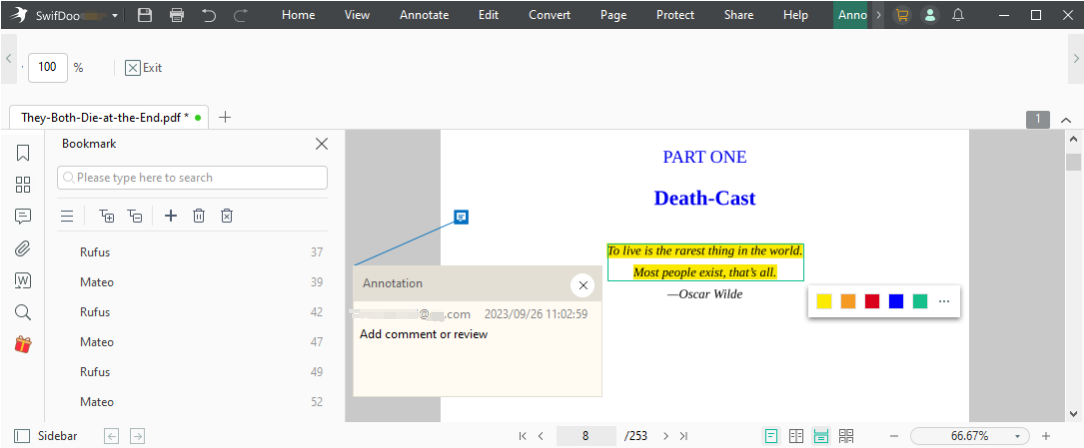Image resolution: width=1084 pixels, height=448 pixels.
Task: Click the navigate forward view arrow
Action: click(138, 436)
